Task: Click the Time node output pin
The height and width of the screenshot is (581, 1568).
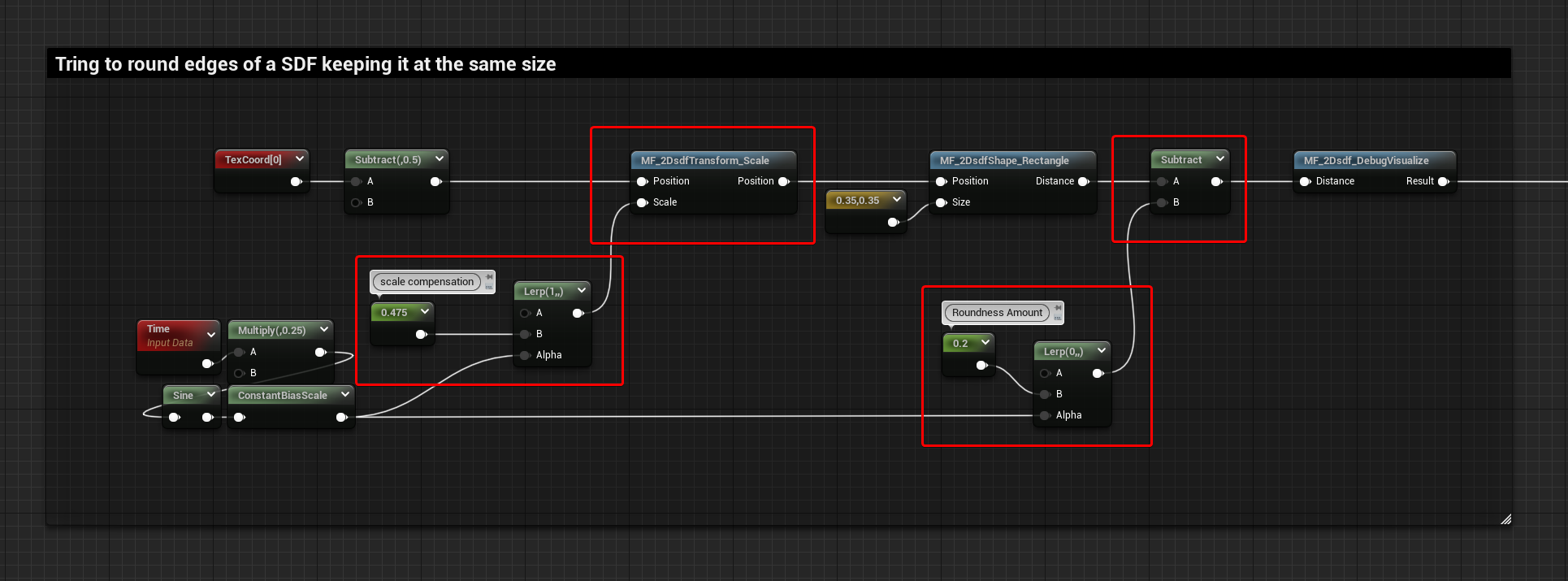Action: coord(208,363)
